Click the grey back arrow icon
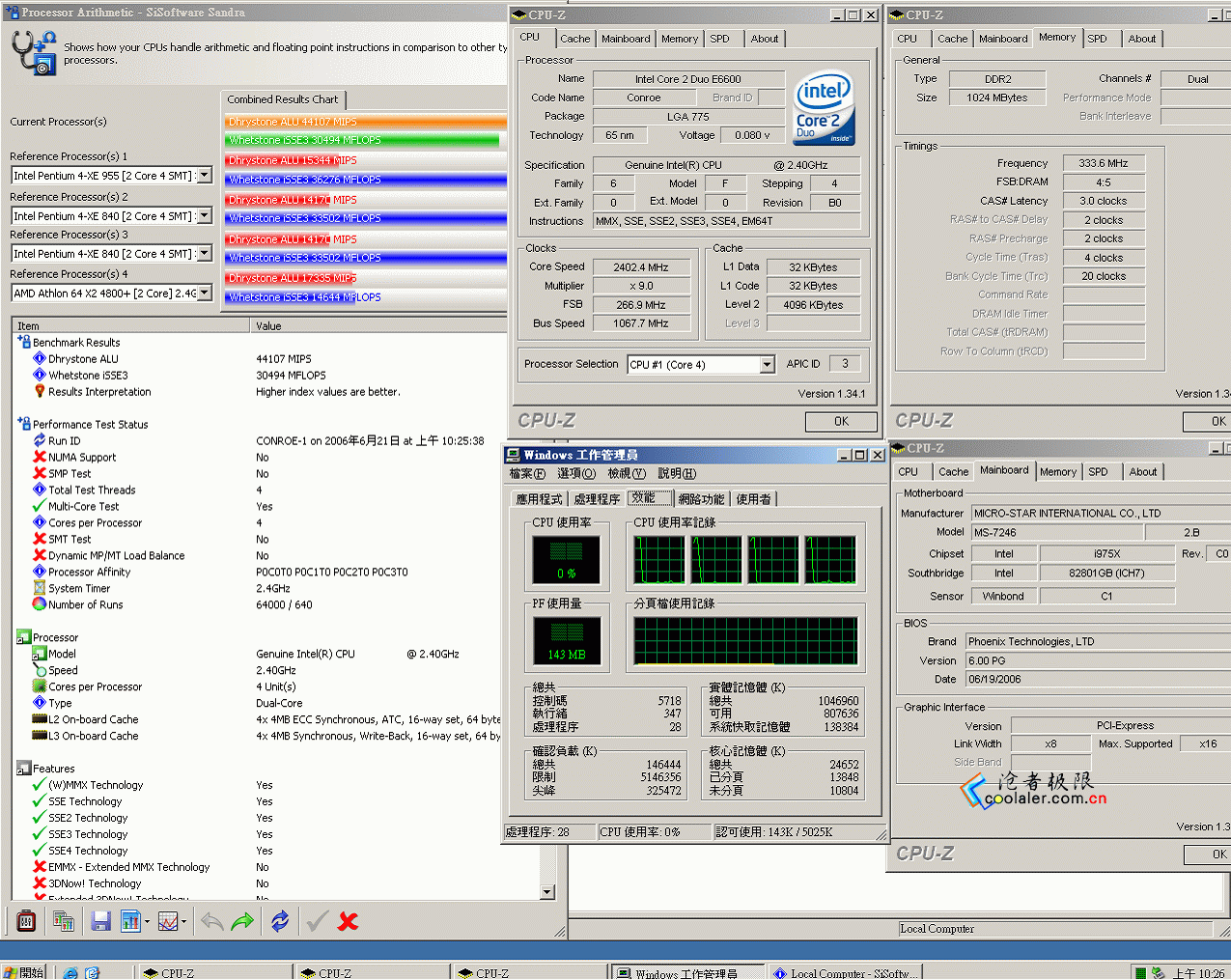This screenshot has width=1231, height=980. point(212,922)
